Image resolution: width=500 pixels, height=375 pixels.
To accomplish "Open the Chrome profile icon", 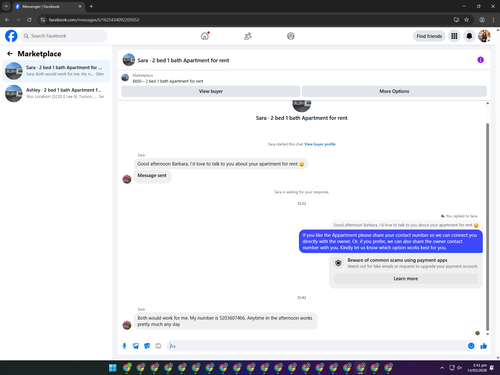I will 482,20.
